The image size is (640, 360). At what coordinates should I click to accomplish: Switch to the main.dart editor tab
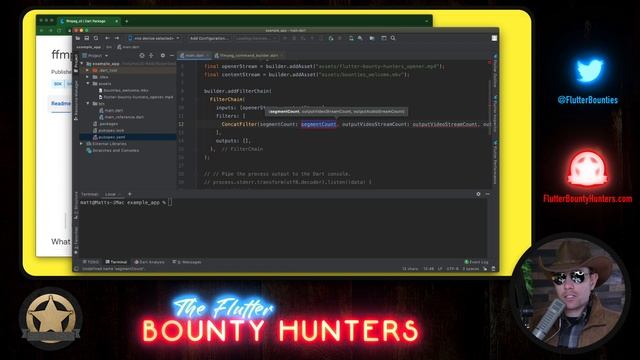pyautogui.click(x=194, y=56)
